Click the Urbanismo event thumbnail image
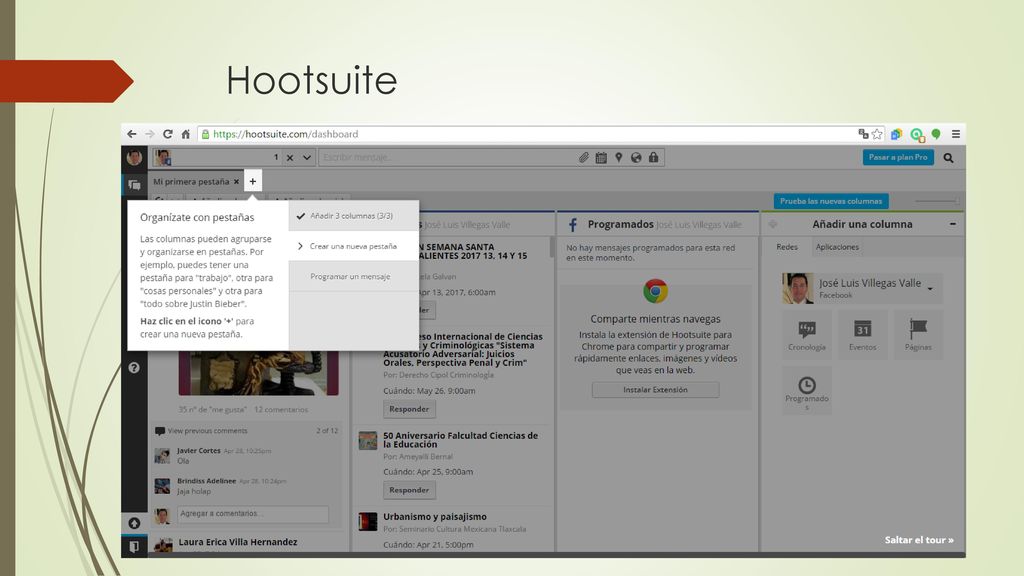This screenshot has height=576, width=1024. (368, 521)
